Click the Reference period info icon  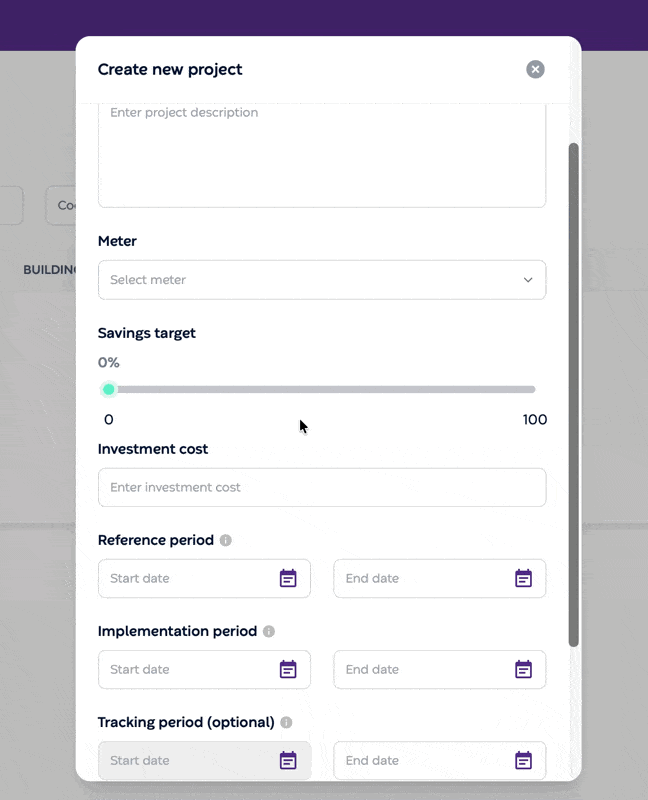point(226,540)
